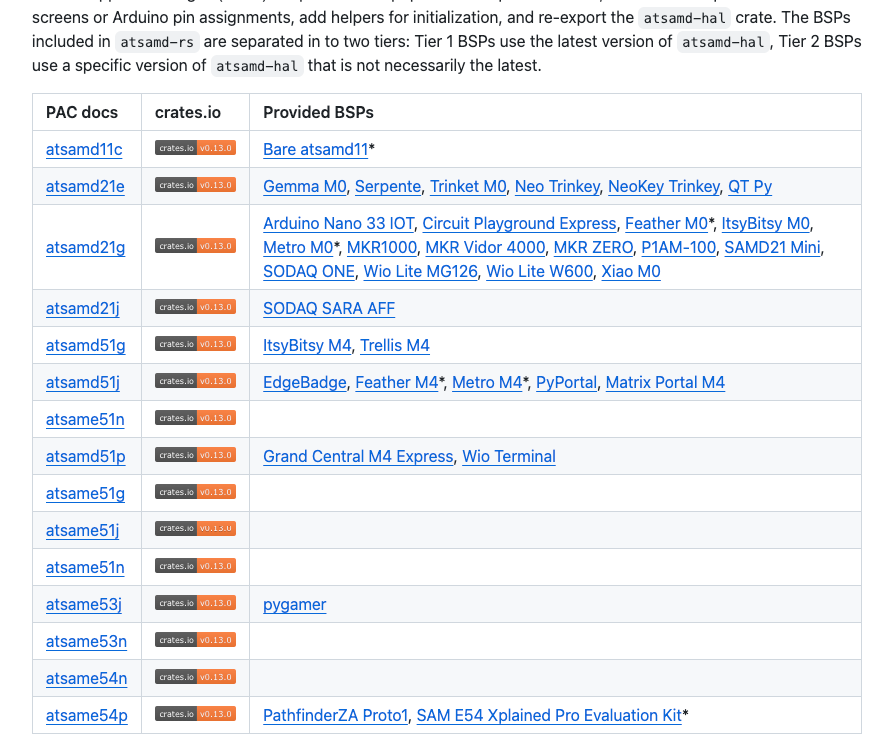
Task: Open the atsamd11c PAC docs link
Action: click(84, 149)
